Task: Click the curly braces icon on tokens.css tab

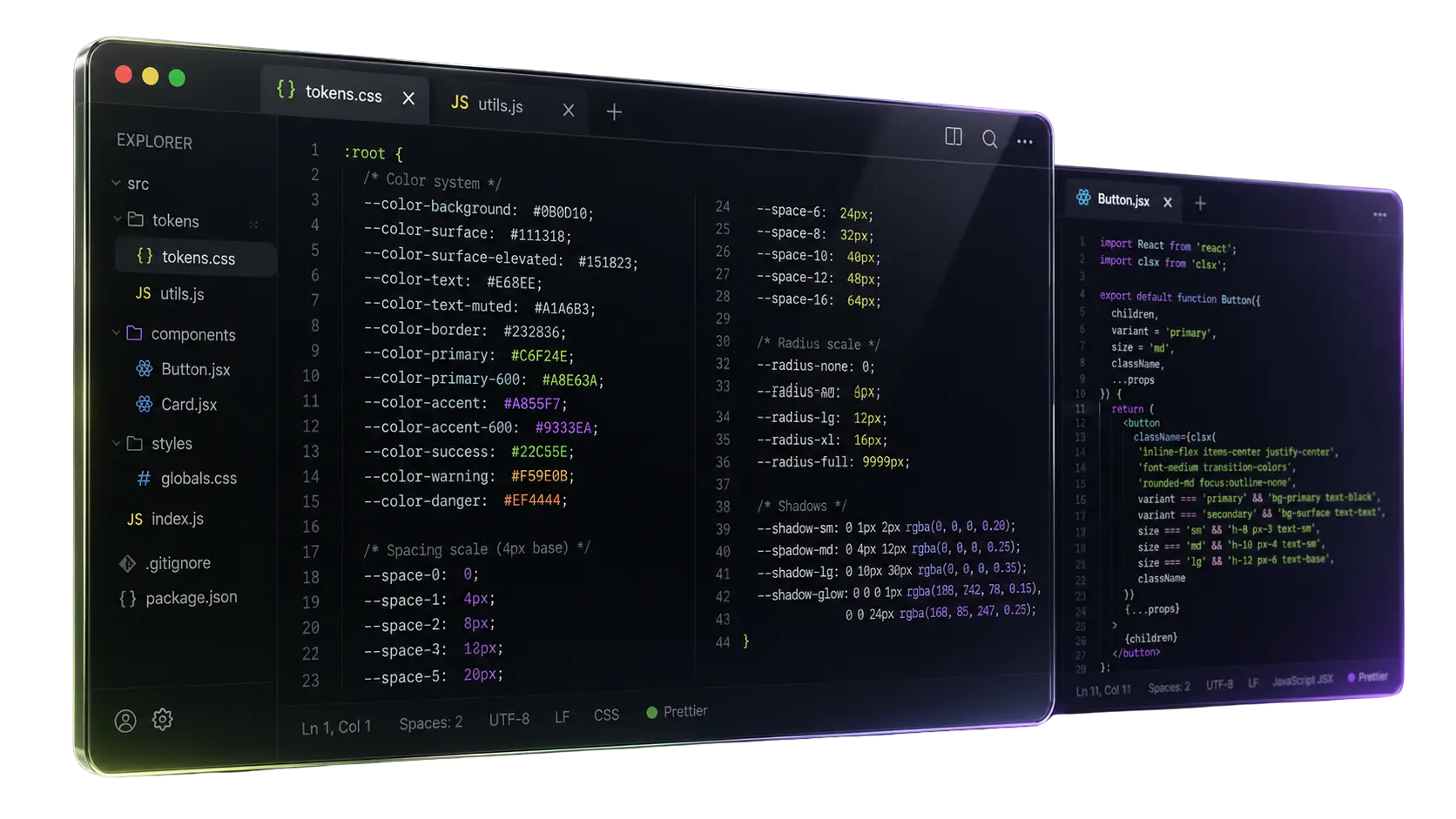Action: [286, 89]
